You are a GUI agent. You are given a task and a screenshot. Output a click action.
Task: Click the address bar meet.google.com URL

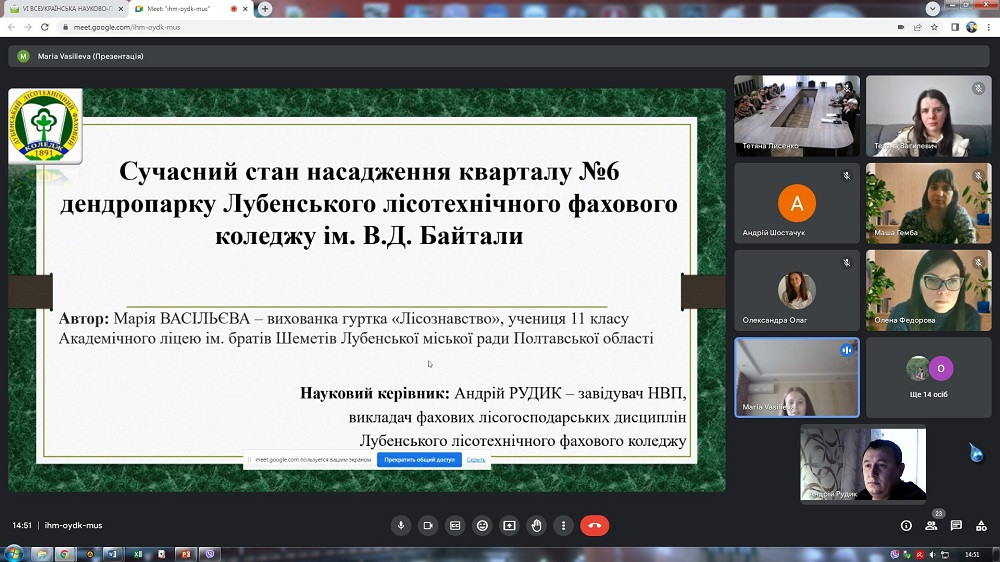(127, 27)
